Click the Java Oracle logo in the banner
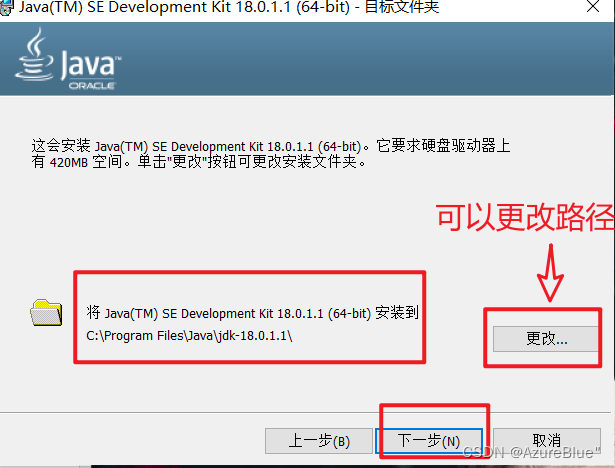The width and height of the screenshot is (615, 468). click(68, 59)
